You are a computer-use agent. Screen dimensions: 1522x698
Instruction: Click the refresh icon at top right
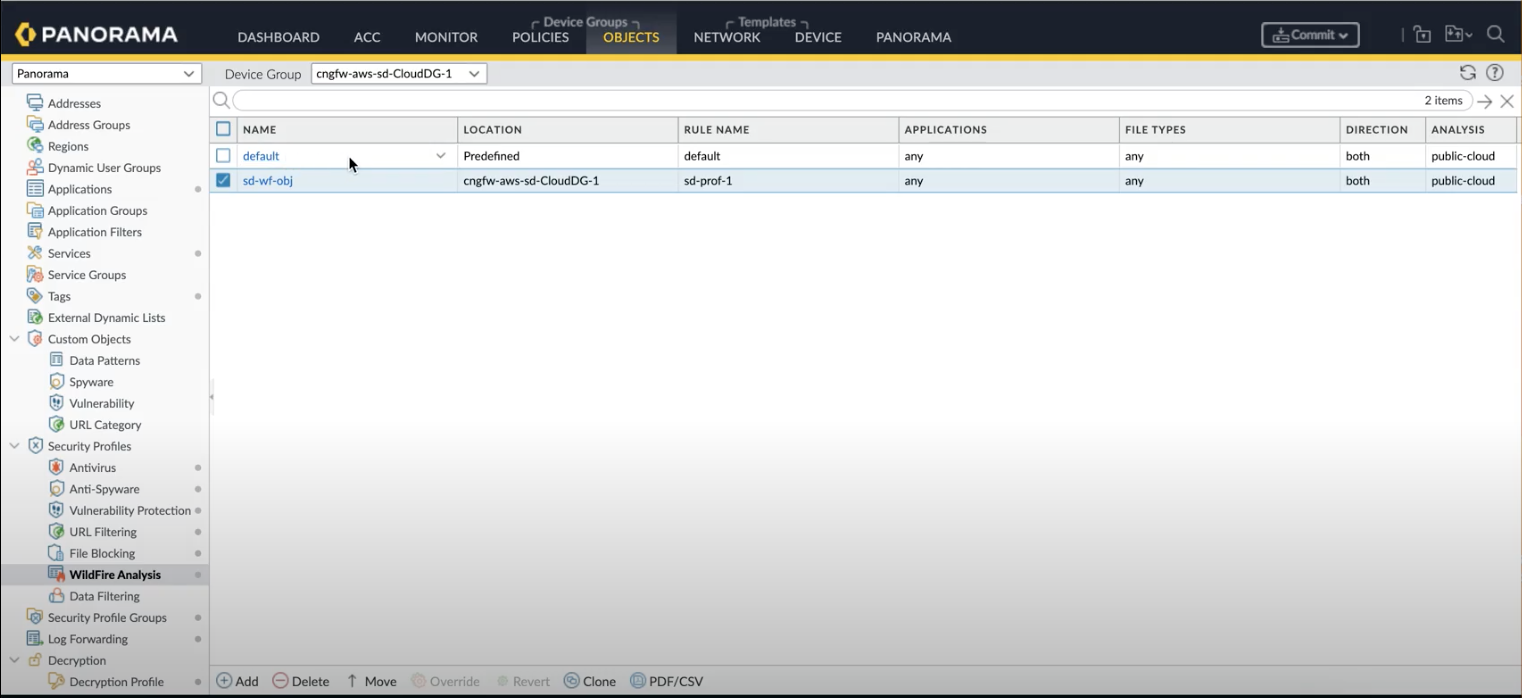pyautogui.click(x=1467, y=73)
